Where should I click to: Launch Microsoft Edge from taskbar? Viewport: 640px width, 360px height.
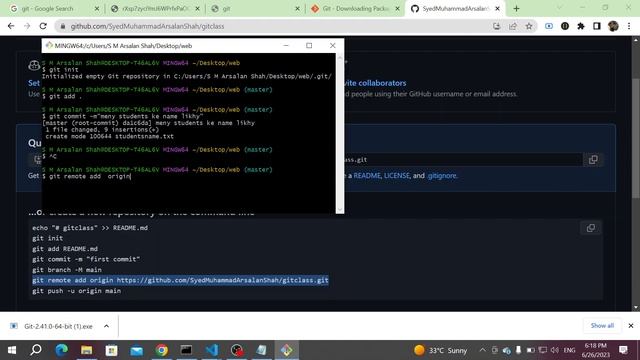pos(62,350)
